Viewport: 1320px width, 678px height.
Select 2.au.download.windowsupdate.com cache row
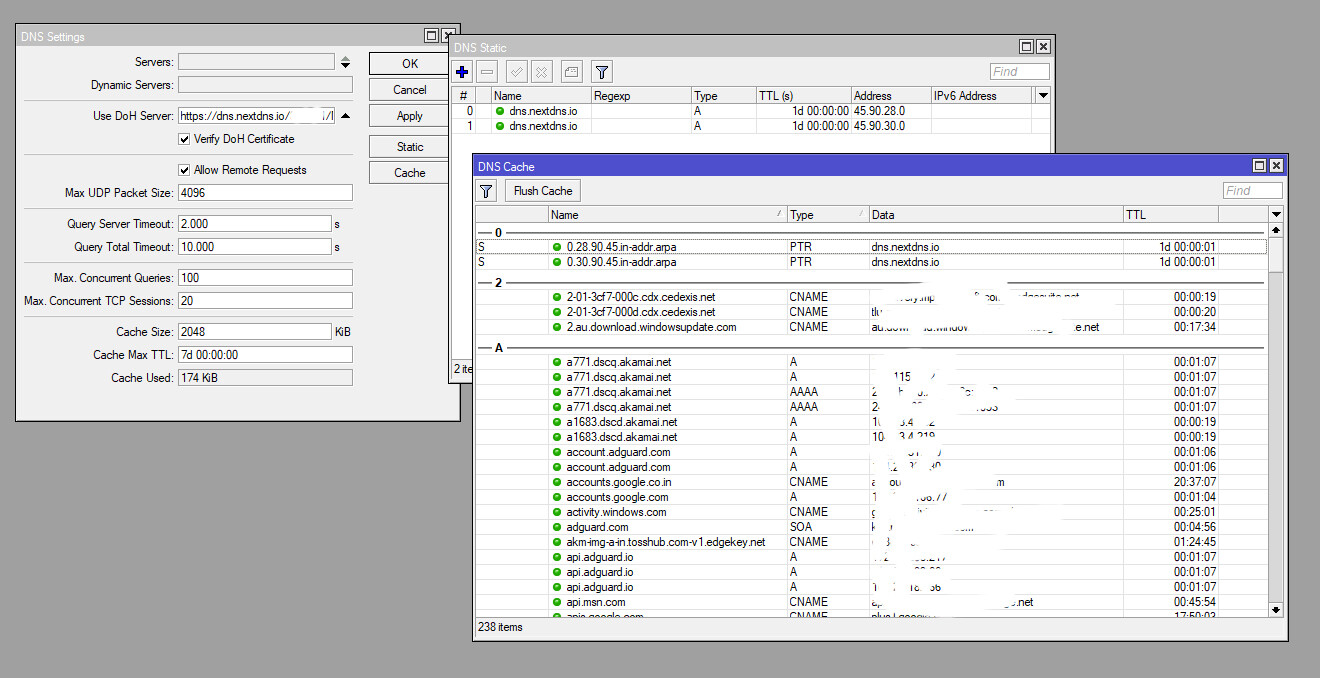point(871,327)
